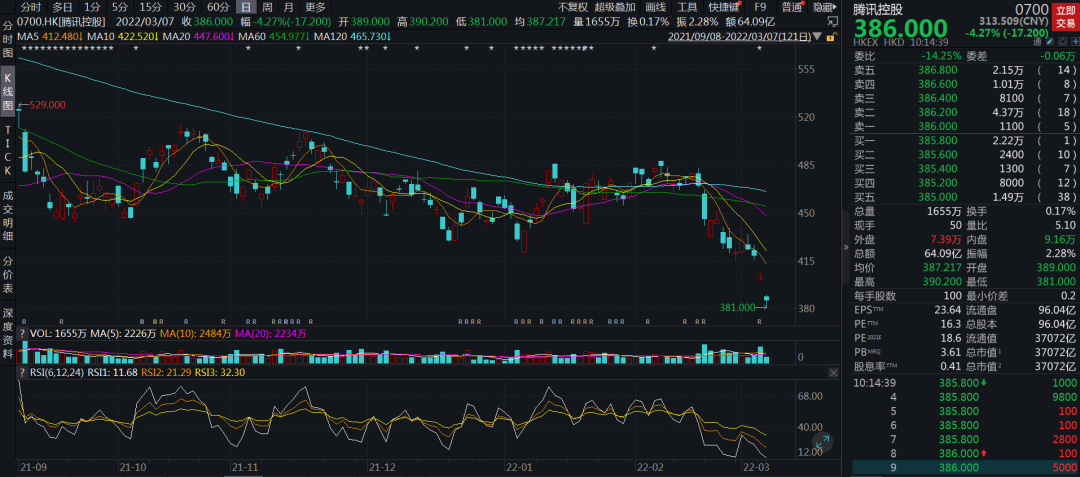Screen dimensions: 1080x477
Task: Click the MA(20): 2234万 volume label
Action: (271, 333)
